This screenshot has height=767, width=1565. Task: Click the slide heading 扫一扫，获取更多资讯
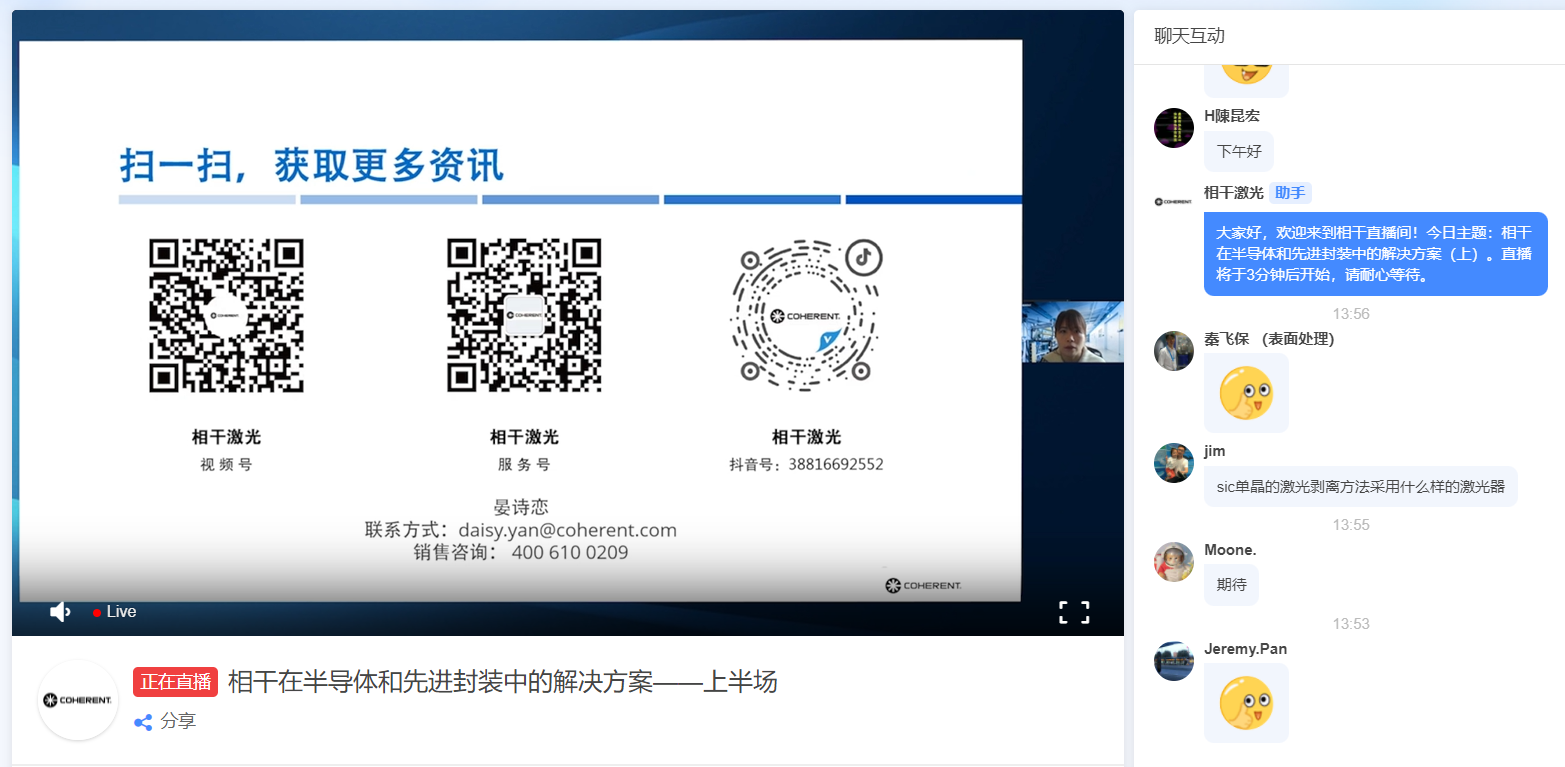pyautogui.click(x=311, y=165)
